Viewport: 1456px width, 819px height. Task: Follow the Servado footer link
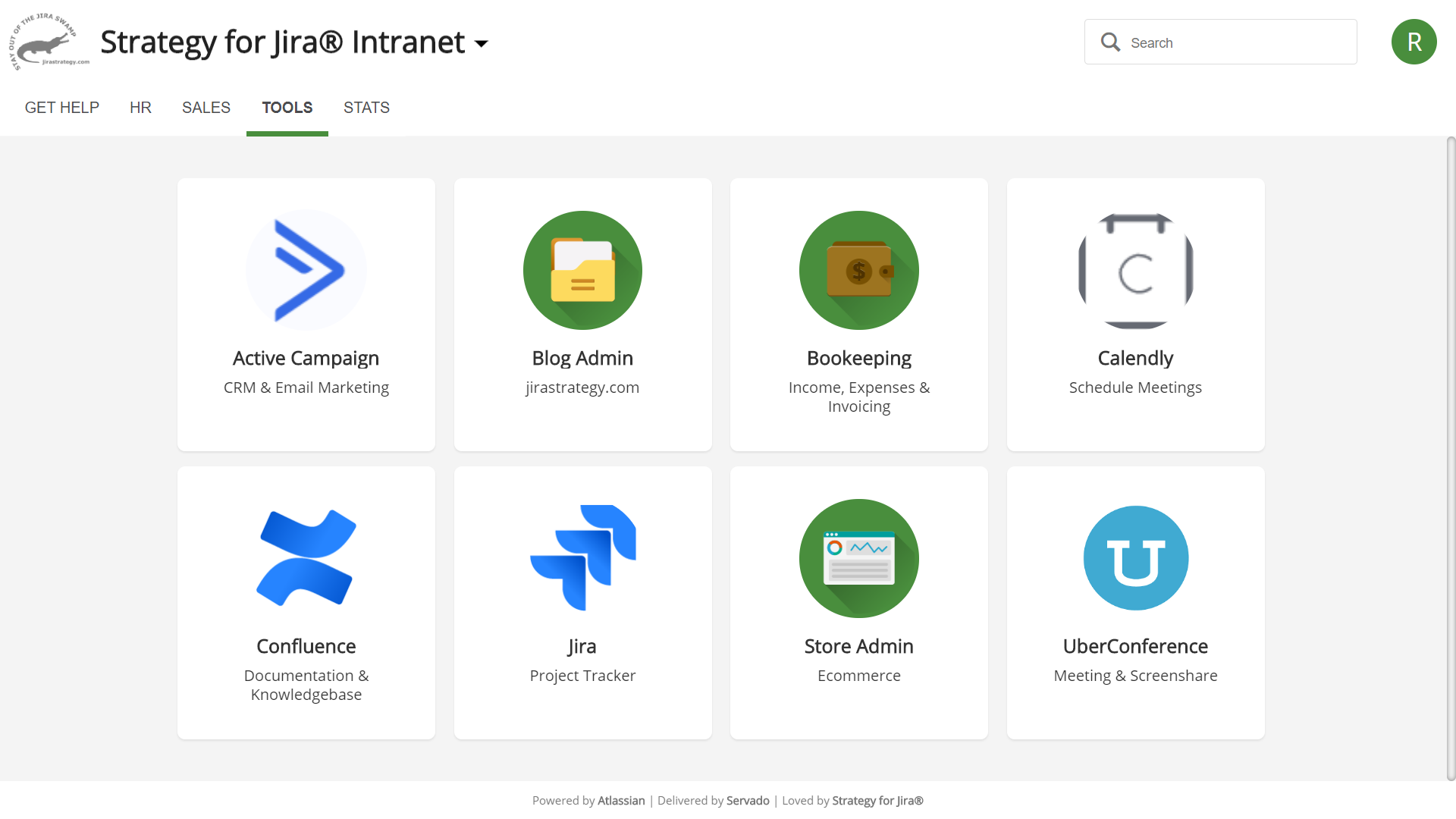(x=748, y=801)
